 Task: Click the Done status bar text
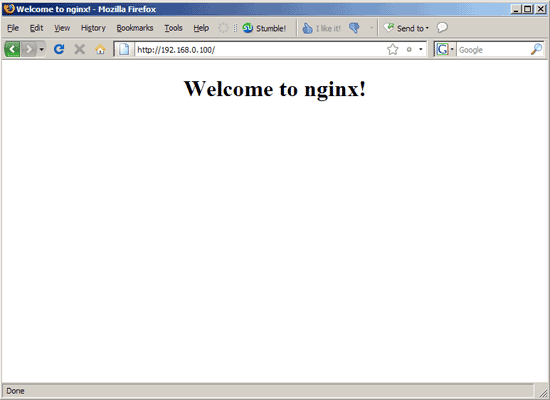pyautogui.click(x=15, y=391)
